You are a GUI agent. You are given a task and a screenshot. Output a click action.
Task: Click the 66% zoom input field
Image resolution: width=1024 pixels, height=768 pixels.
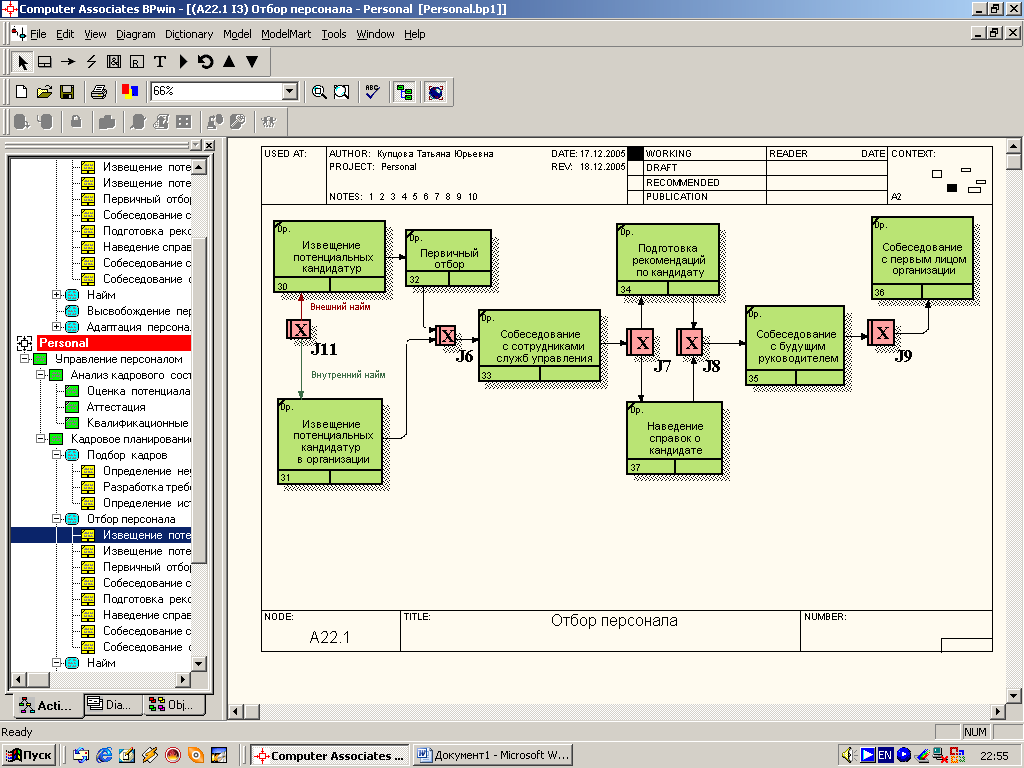[216, 91]
